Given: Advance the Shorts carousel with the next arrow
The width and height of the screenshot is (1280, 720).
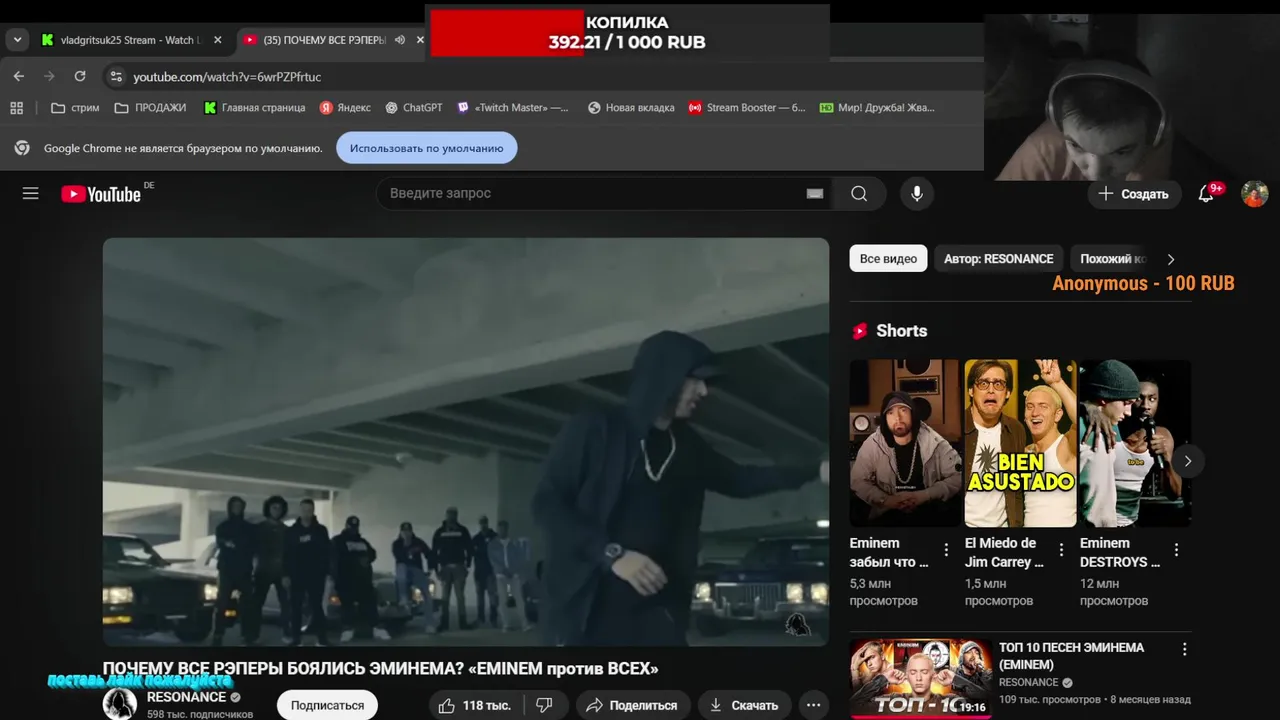Looking at the screenshot, I should tap(1187, 461).
